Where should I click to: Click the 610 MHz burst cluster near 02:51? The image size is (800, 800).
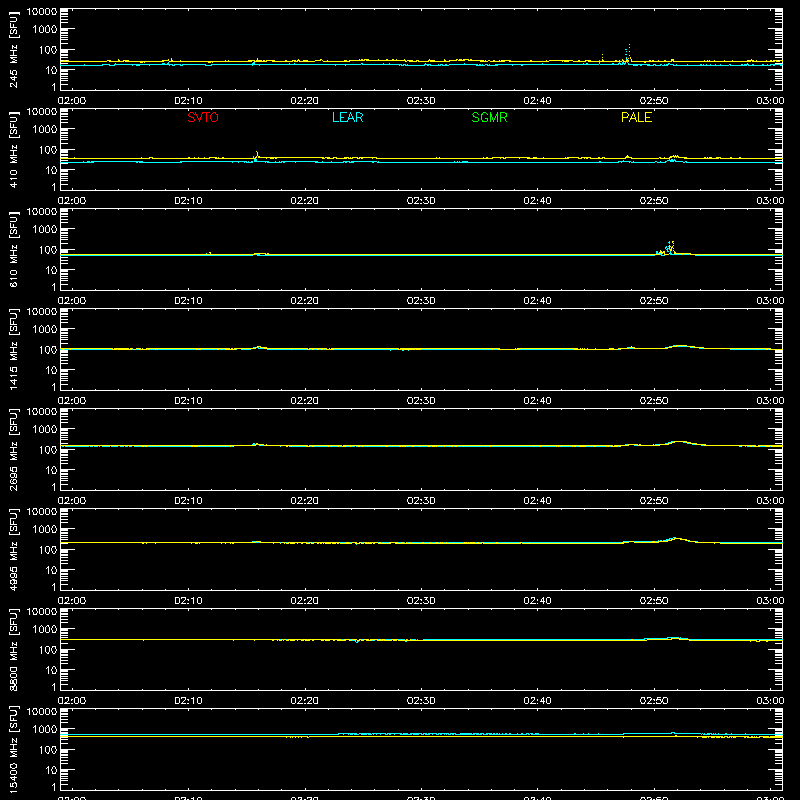[667, 248]
